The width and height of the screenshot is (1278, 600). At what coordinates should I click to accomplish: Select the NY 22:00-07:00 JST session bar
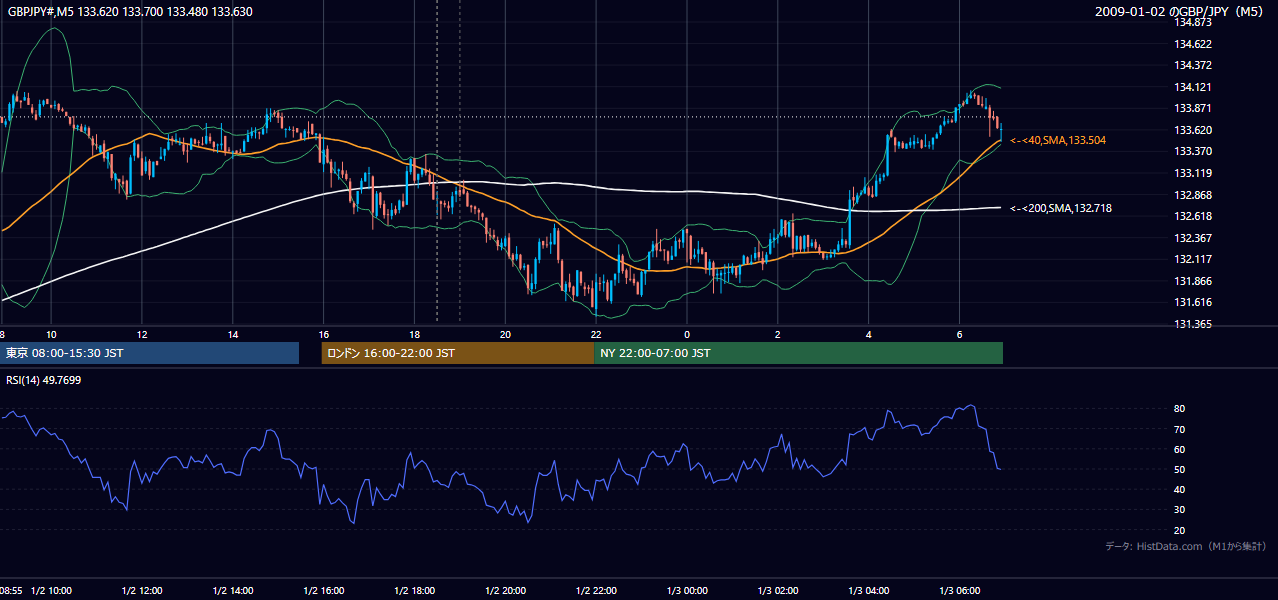click(x=798, y=353)
